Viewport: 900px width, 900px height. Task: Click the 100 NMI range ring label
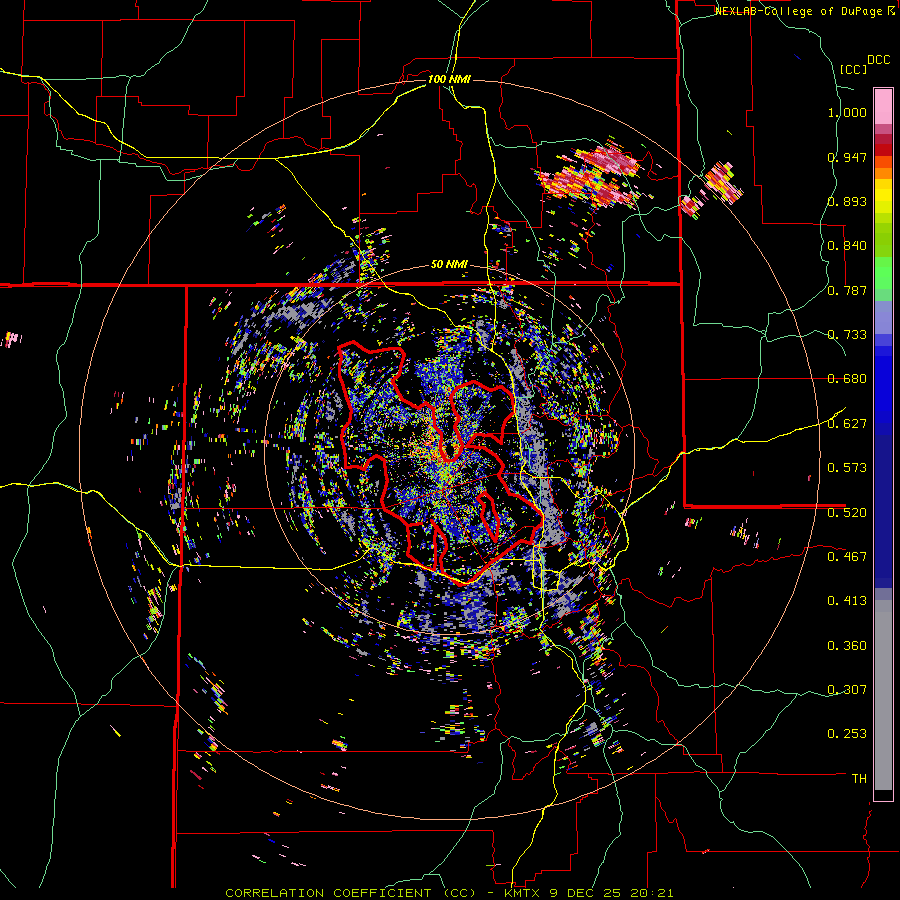(x=449, y=79)
